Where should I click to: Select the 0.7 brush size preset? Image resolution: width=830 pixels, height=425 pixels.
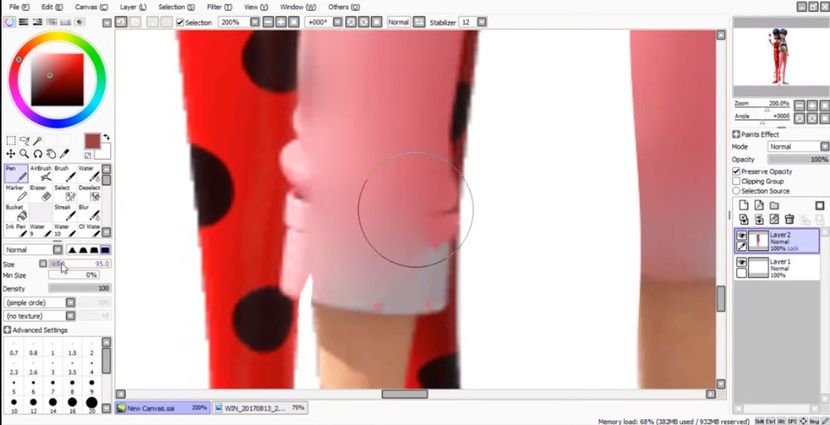14,349
